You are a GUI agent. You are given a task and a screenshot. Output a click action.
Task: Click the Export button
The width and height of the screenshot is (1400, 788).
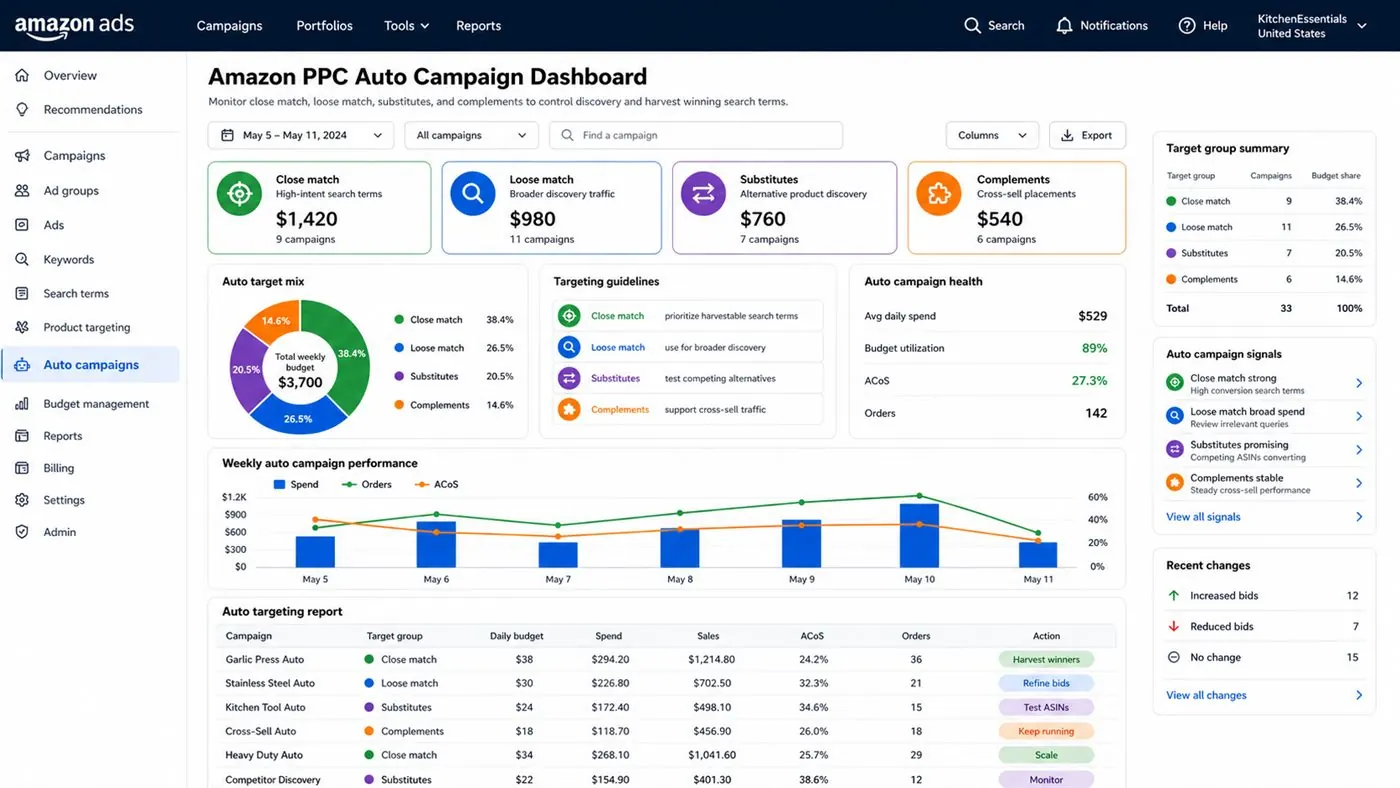(1087, 135)
